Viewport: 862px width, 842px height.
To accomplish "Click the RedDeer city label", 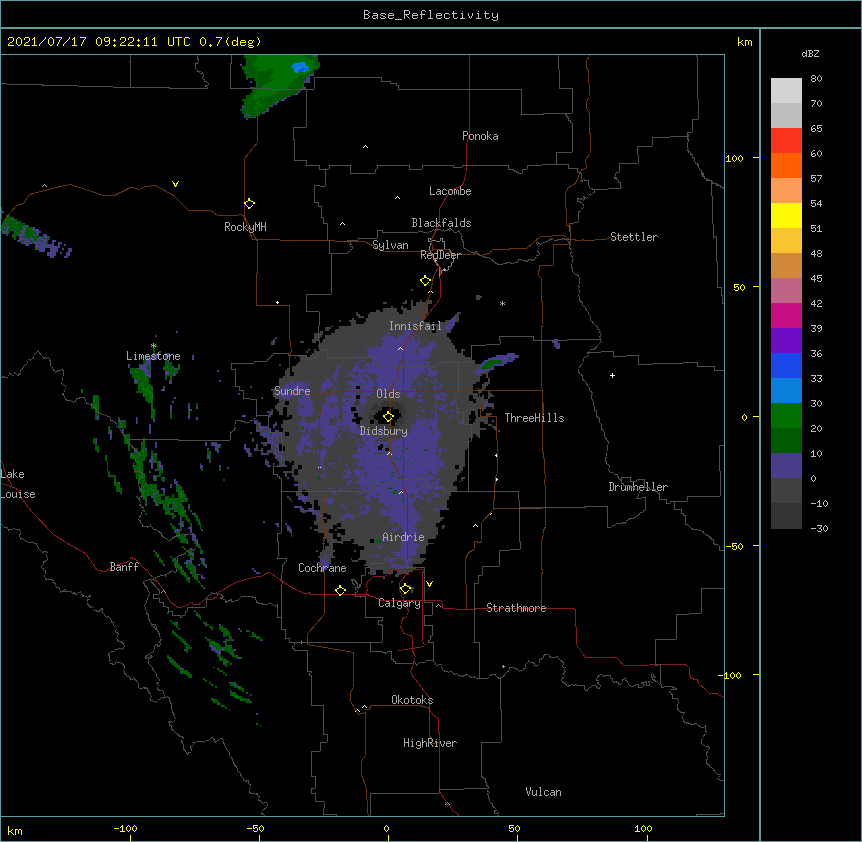I will 440,255.
